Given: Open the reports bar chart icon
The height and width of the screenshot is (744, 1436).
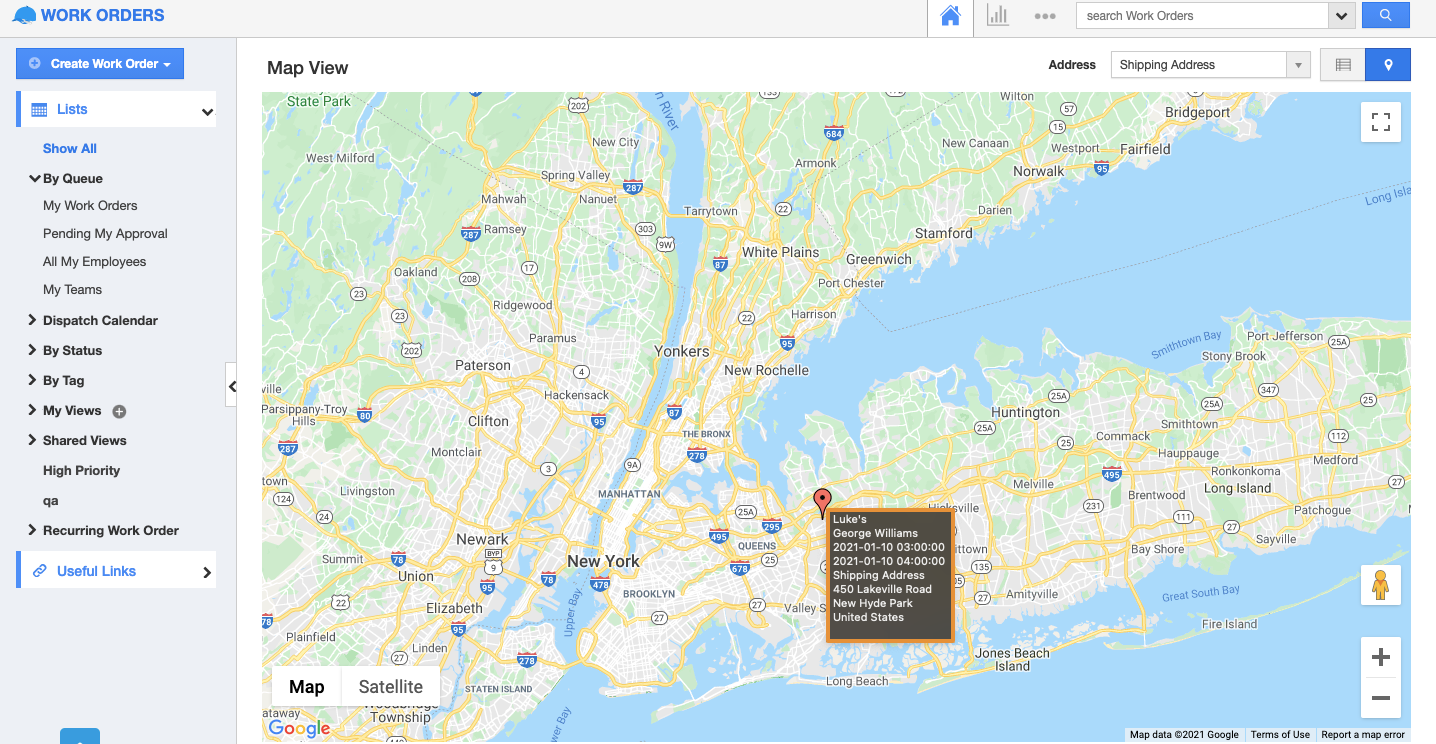Looking at the screenshot, I should point(997,16).
